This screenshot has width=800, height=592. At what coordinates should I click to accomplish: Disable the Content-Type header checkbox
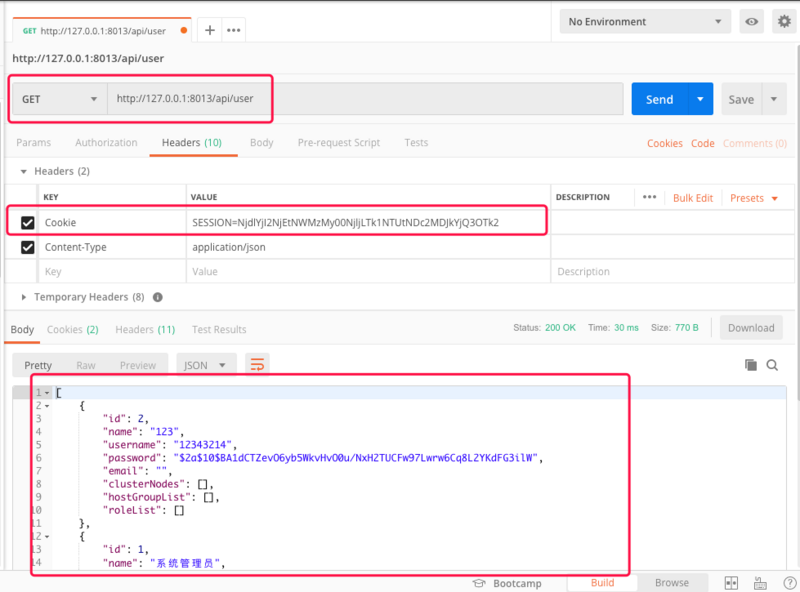[28, 247]
